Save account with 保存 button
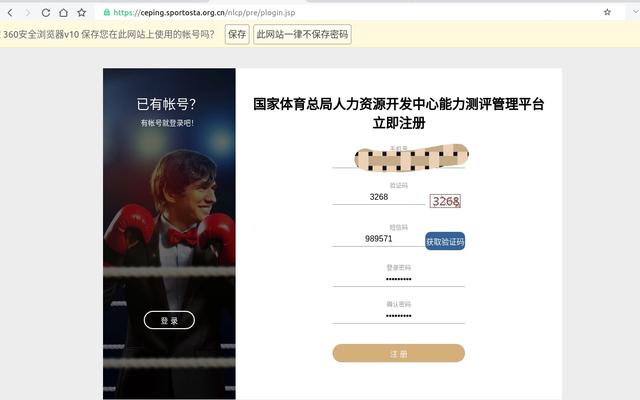The height and width of the screenshot is (400, 640). 237,34
